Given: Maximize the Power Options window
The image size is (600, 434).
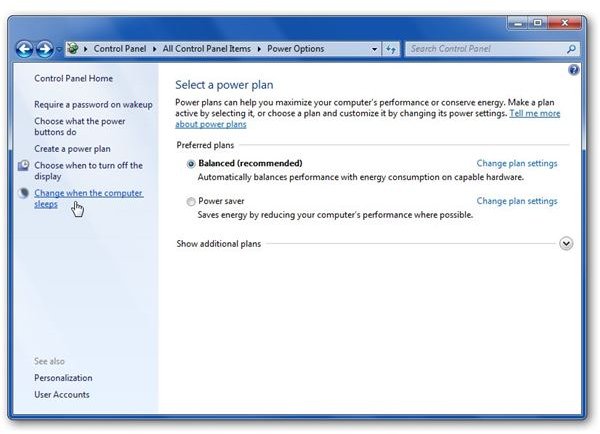Looking at the screenshot, I should click(x=537, y=23).
